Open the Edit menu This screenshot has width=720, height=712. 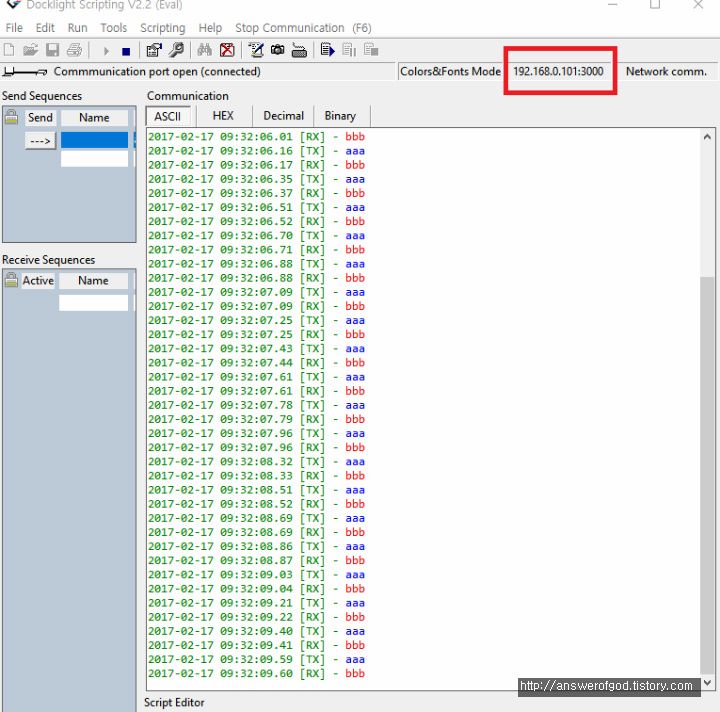(x=45, y=28)
